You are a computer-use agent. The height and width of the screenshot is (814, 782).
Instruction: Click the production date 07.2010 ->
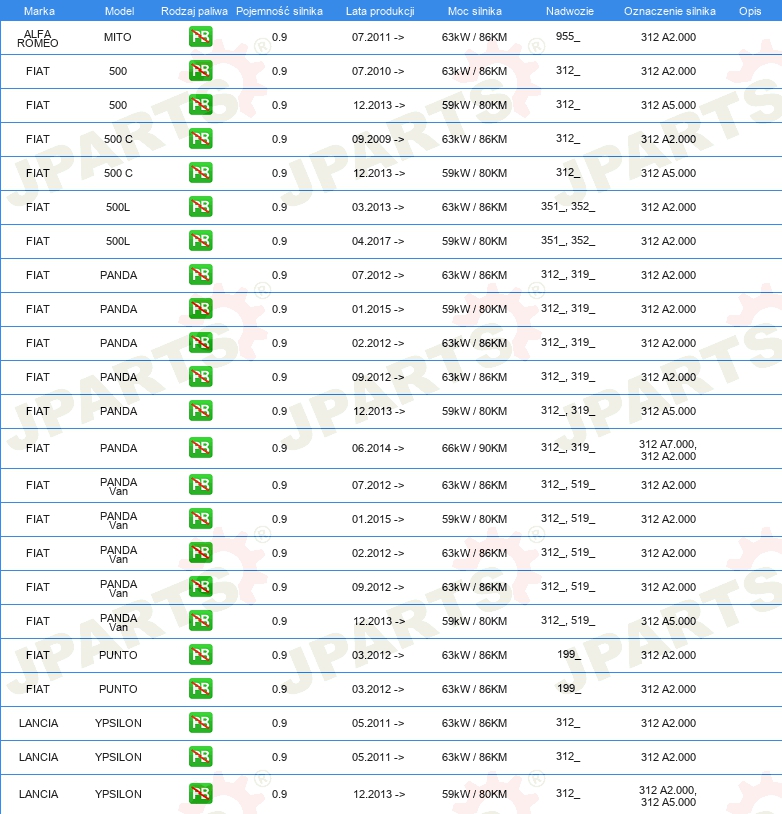tap(377, 71)
